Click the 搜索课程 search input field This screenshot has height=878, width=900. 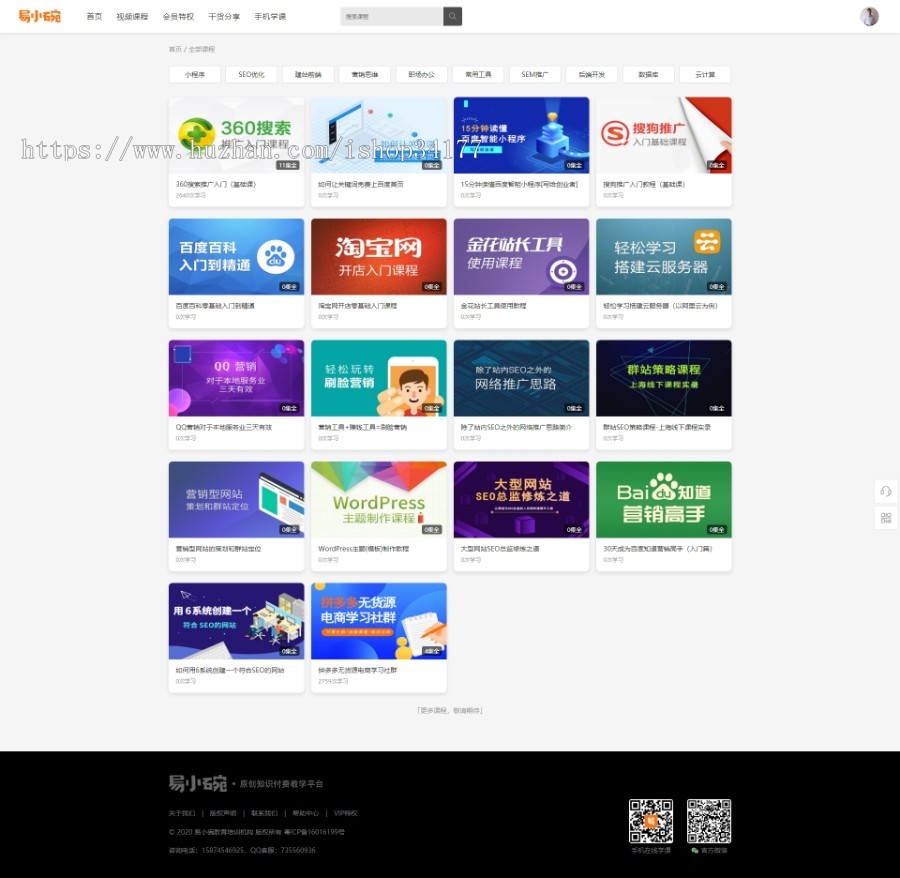tap(392, 16)
